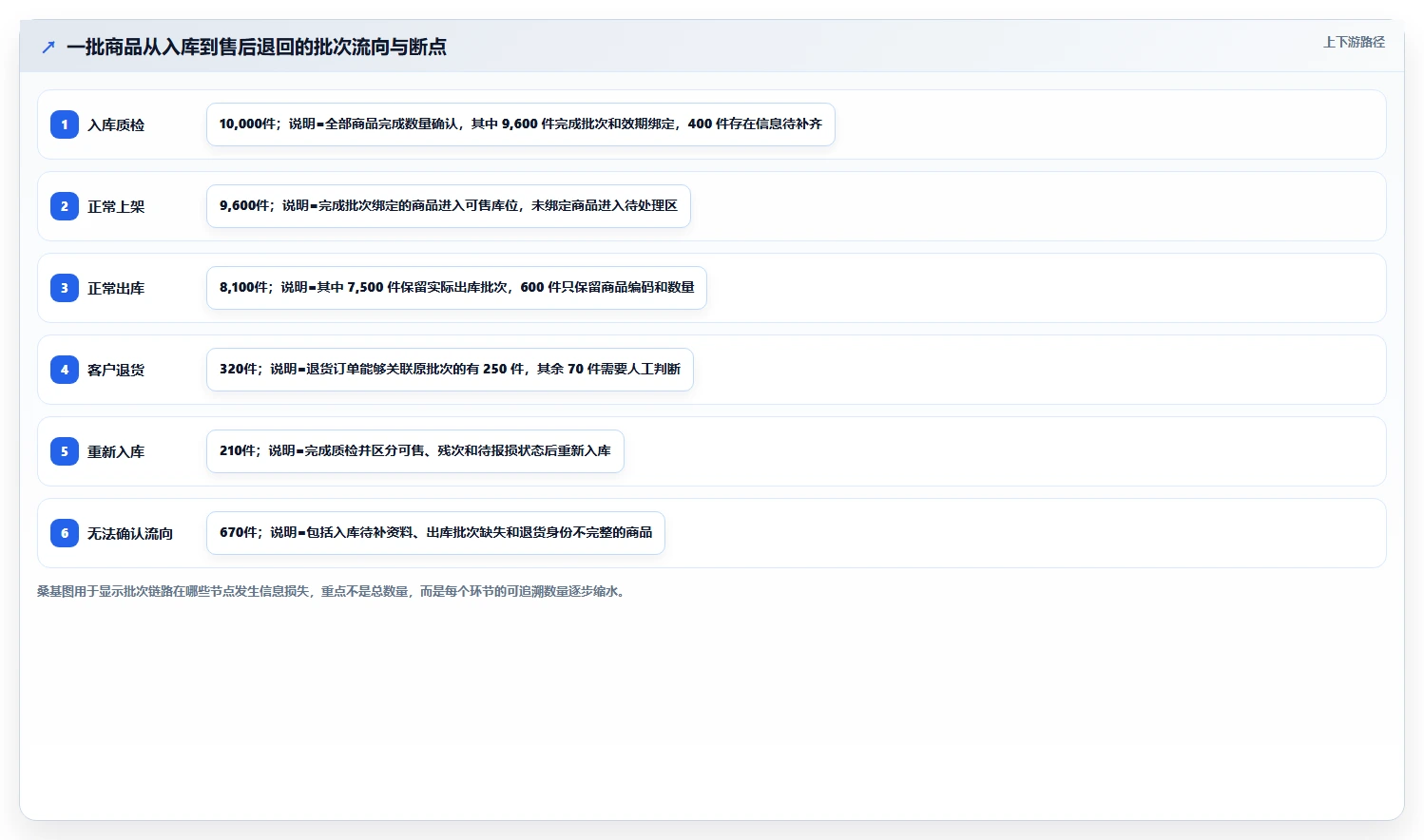Click the footnote beginning 桑基图用于显示批次链路
Screen dimensions: 1424x840
click(334, 591)
